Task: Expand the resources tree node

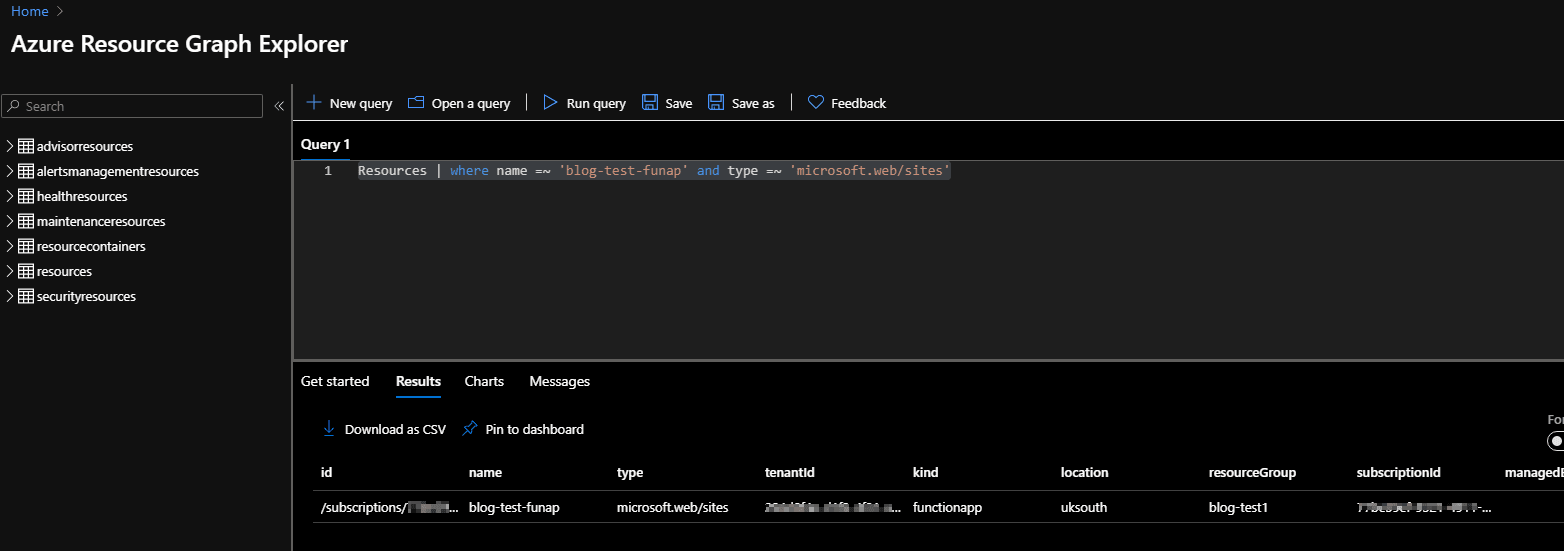Action: point(10,271)
